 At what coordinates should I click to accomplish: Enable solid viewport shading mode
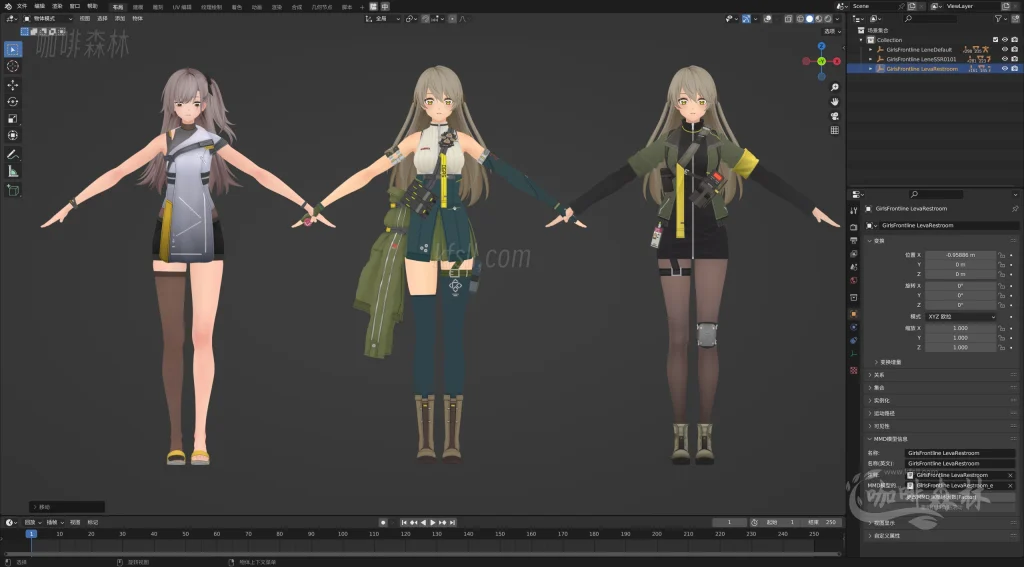(x=809, y=19)
